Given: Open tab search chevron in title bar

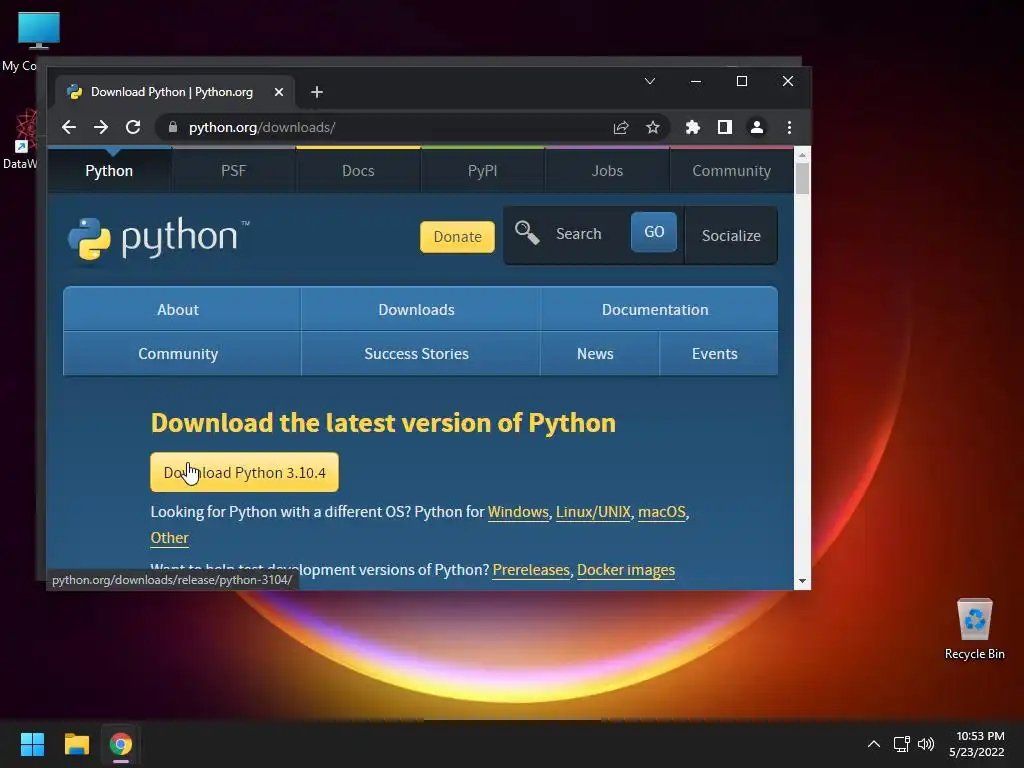Looking at the screenshot, I should pyautogui.click(x=650, y=81).
